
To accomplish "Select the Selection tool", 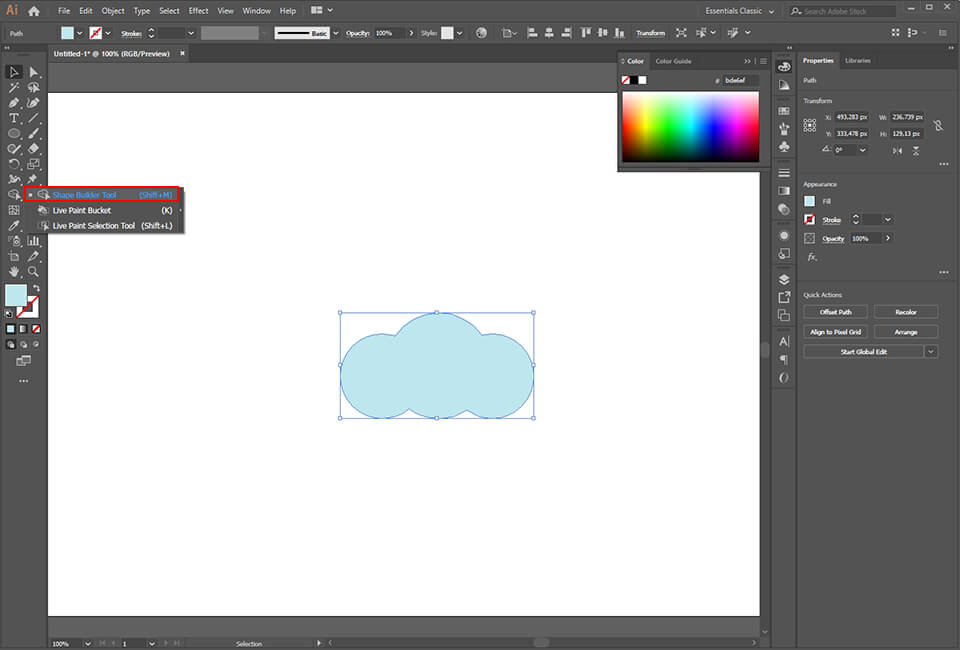I will pos(14,71).
